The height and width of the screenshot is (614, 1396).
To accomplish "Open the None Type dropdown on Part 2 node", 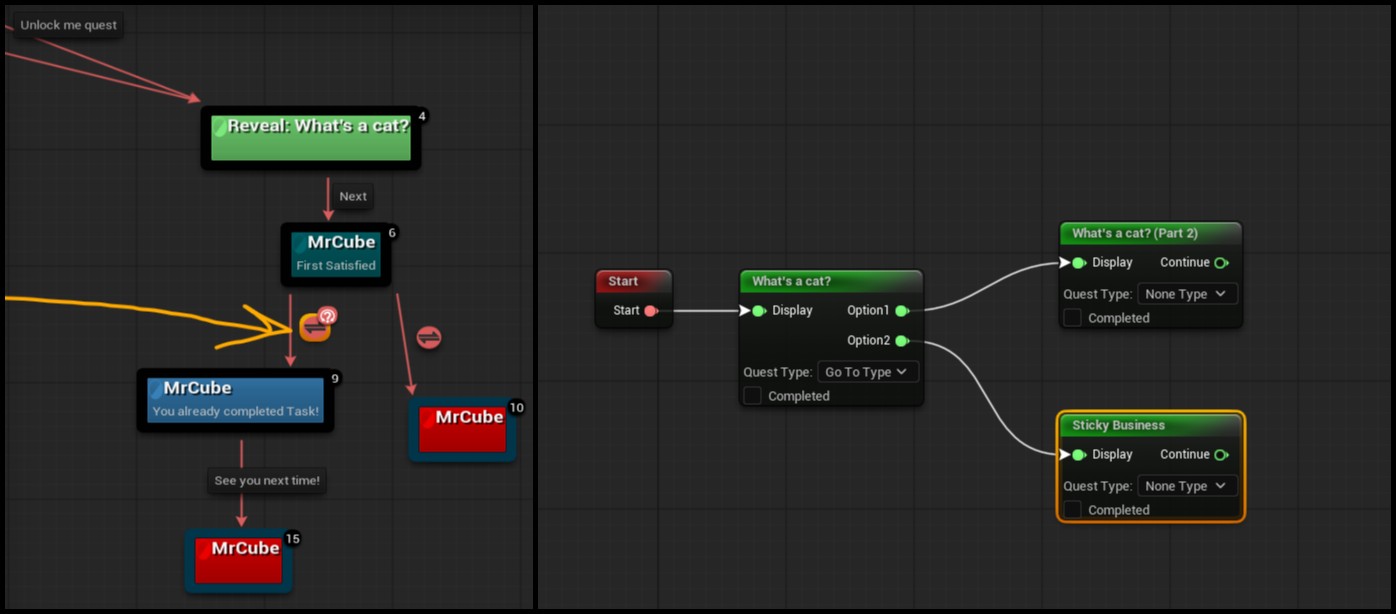I will [x=1187, y=293].
